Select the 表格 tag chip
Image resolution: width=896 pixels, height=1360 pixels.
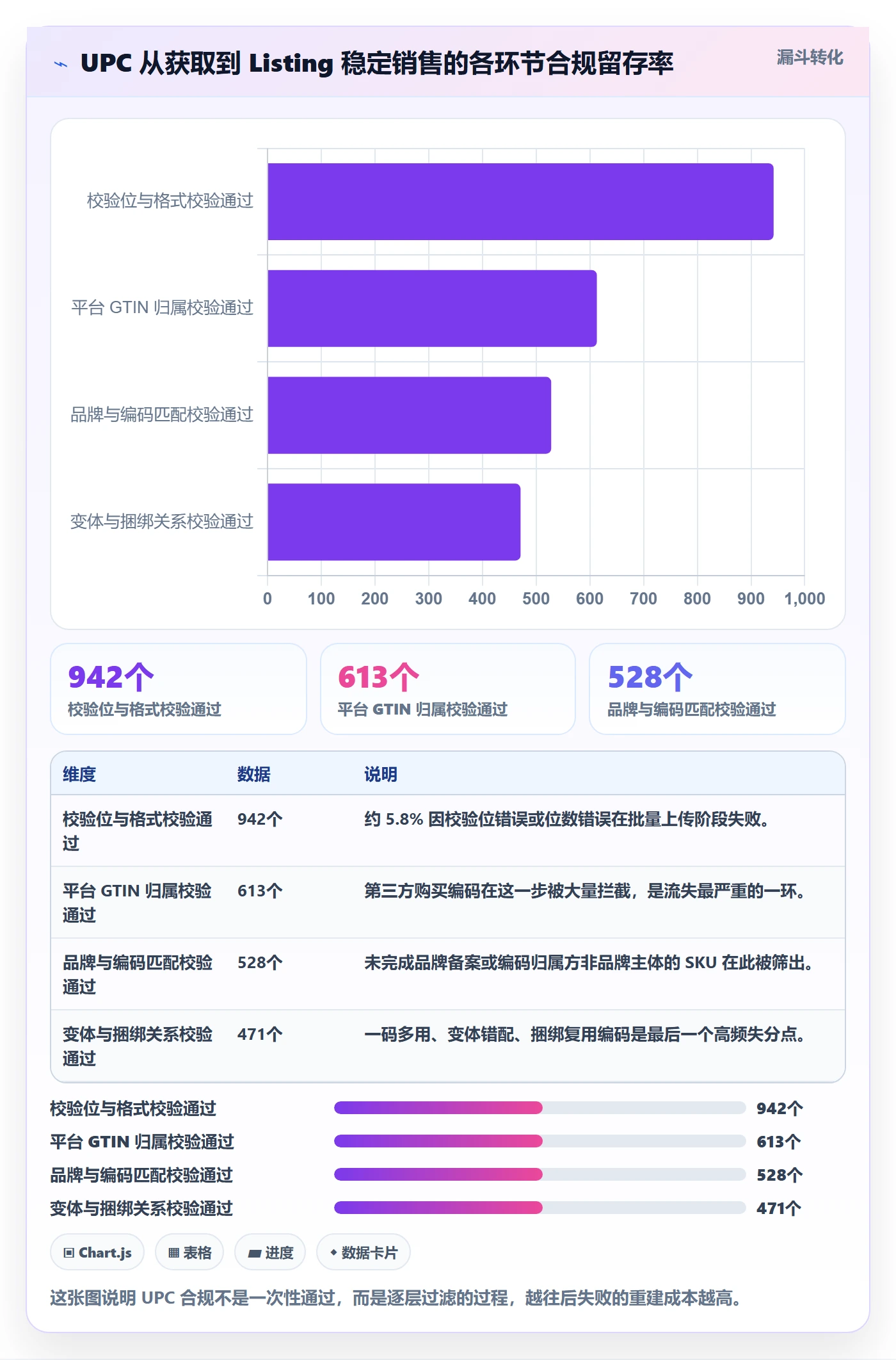tap(189, 1252)
